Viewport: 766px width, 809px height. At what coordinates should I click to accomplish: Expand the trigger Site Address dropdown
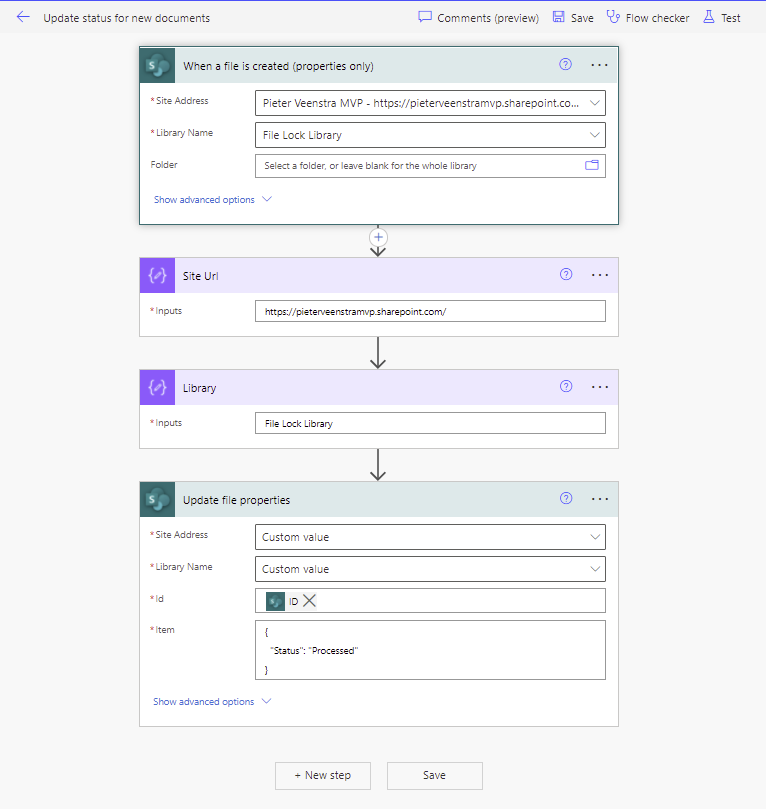[x=595, y=103]
